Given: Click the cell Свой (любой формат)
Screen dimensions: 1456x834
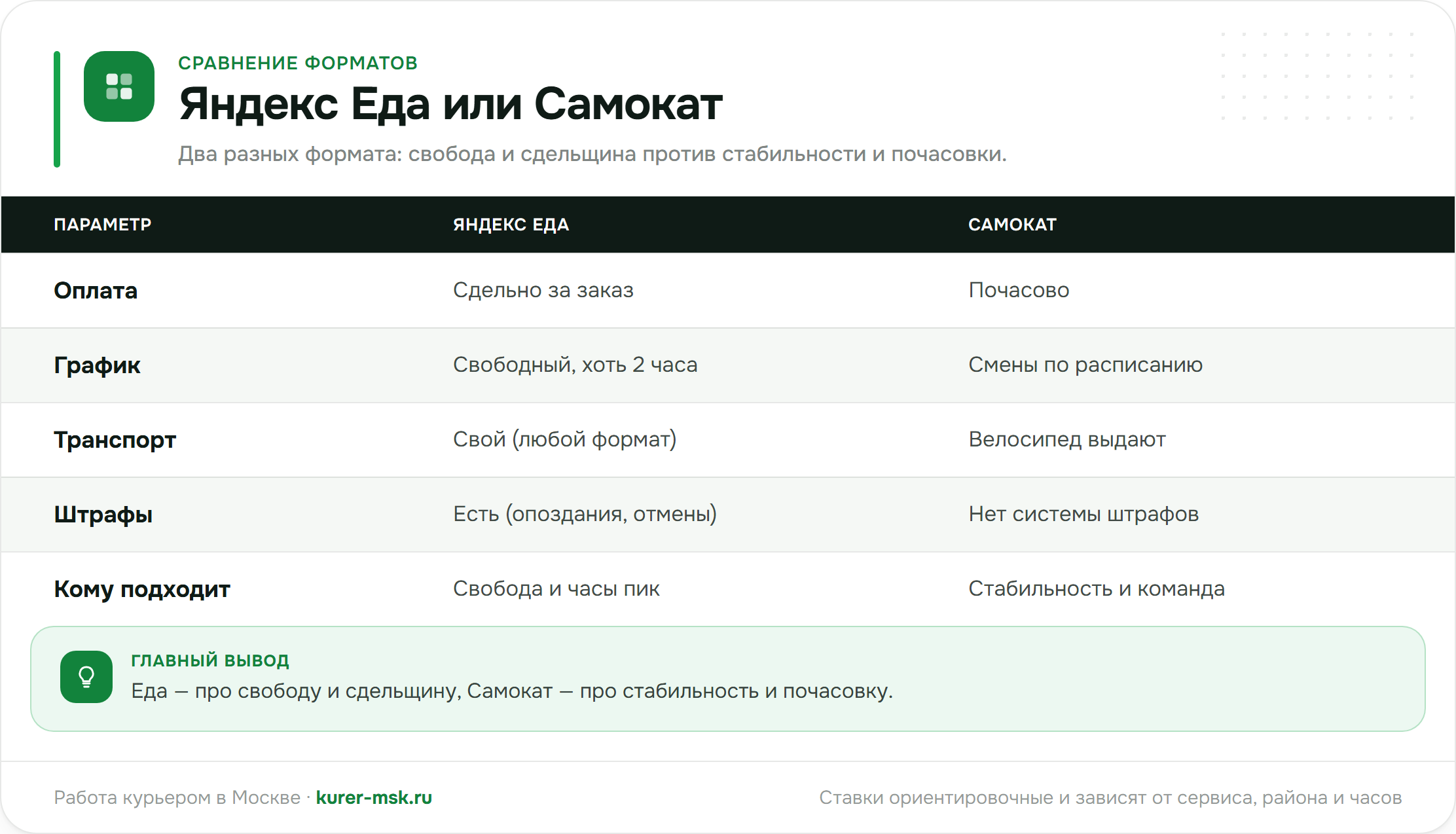Looking at the screenshot, I should click(x=565, y=439).
